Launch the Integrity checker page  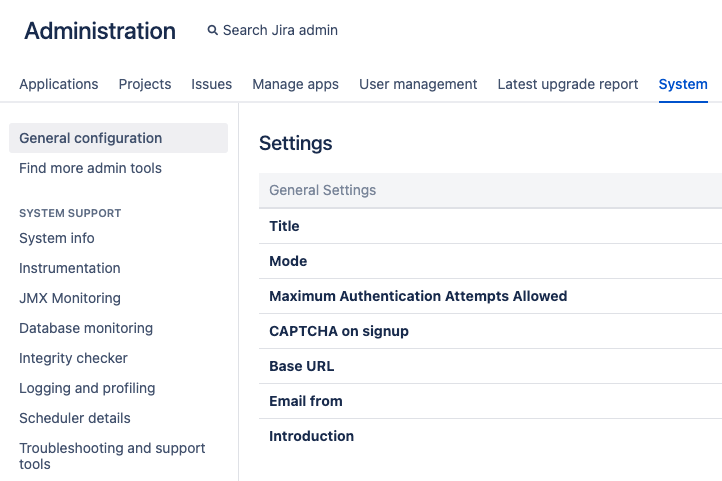pyautogui.click(x=74, y=358)
